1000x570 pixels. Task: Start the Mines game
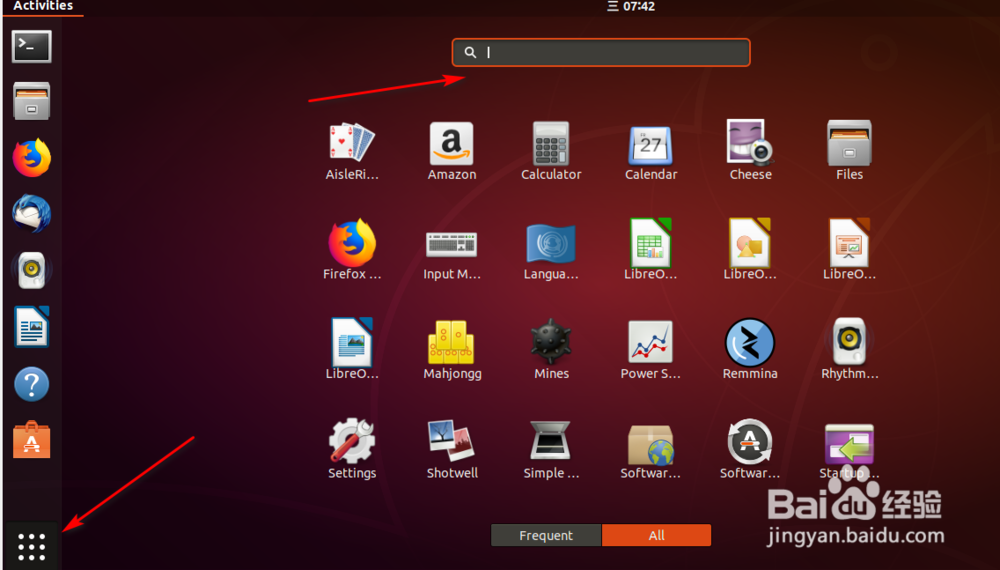(x=551, y=350)
